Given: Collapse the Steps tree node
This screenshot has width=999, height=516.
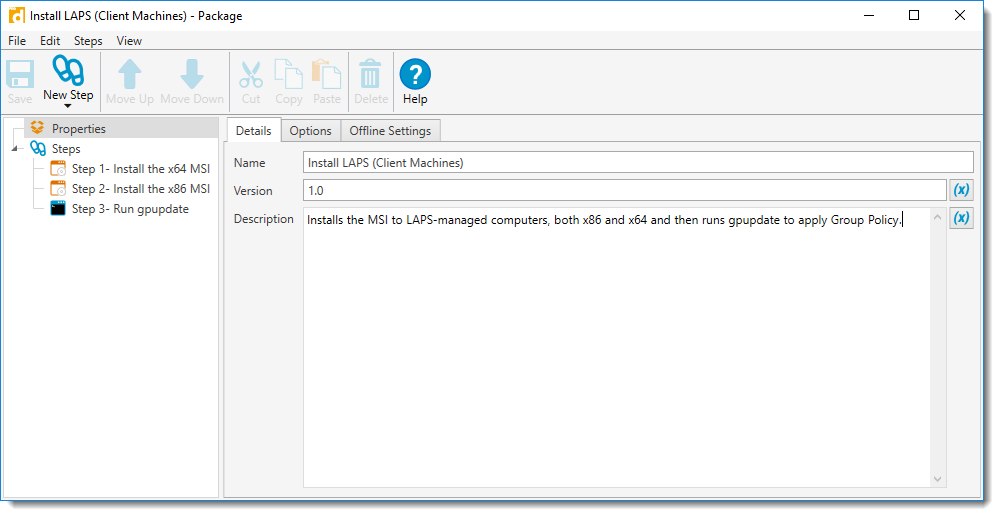Looking at the screenshot, I should coord(14,149).
